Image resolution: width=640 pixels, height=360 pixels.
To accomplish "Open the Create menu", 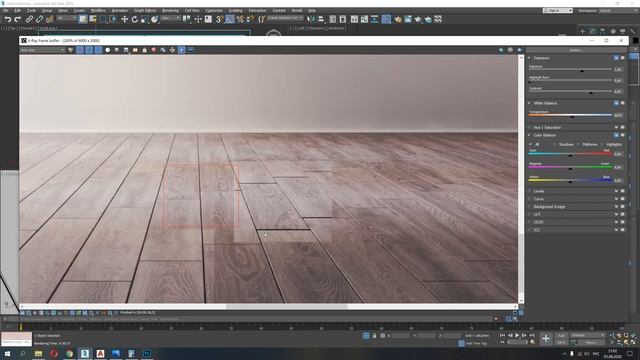I will click(79, 10).
